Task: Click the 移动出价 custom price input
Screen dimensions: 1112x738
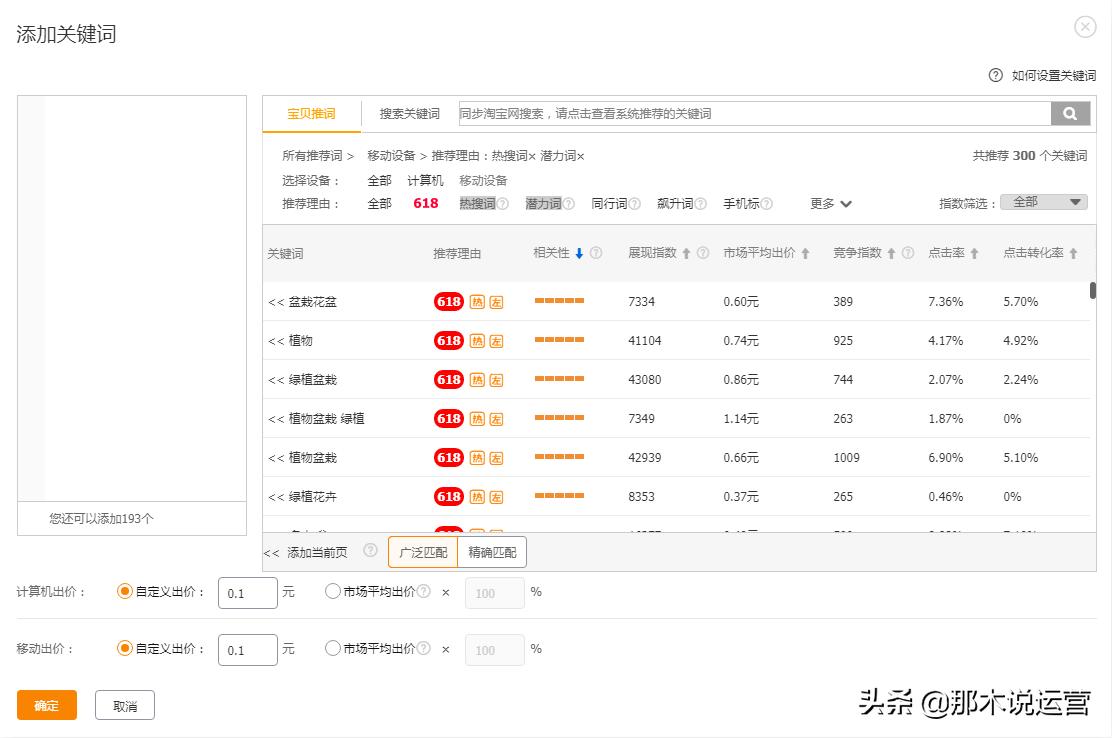Action: pyautogui.click(x=248, y=649)
